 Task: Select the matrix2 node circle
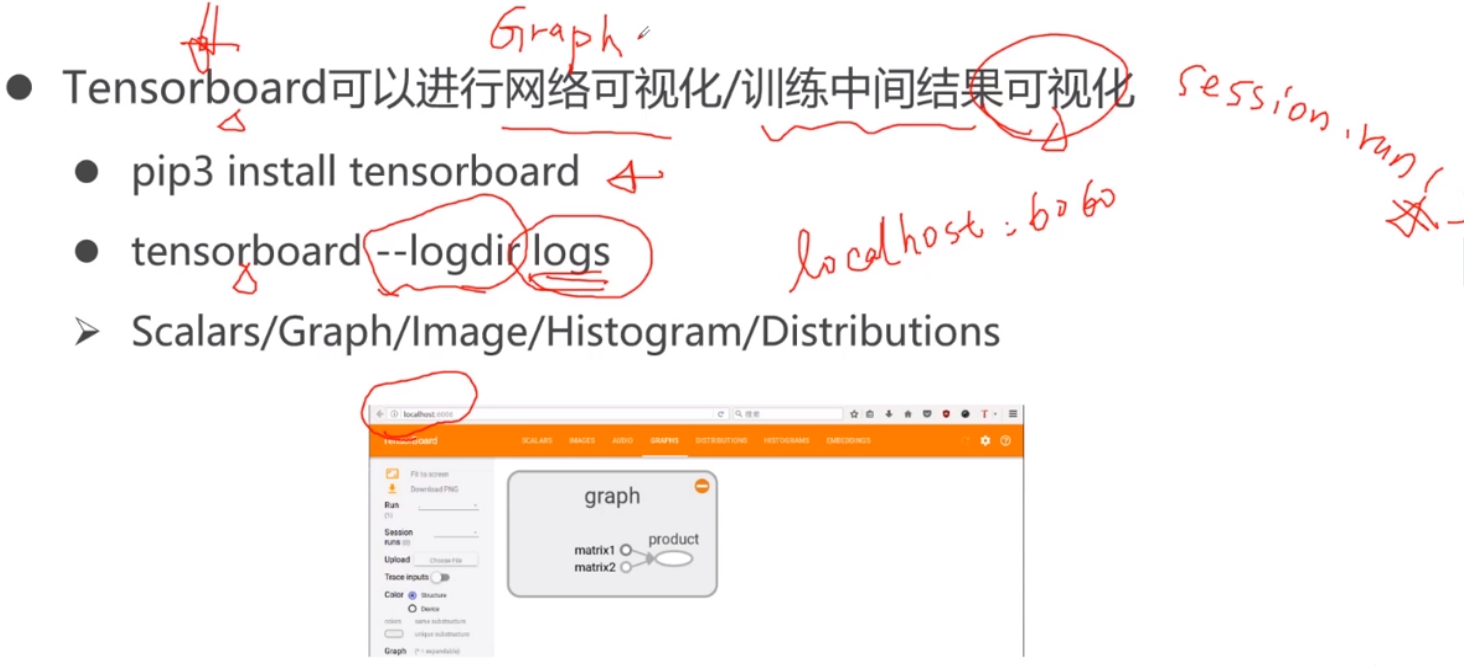coord(626,567)
